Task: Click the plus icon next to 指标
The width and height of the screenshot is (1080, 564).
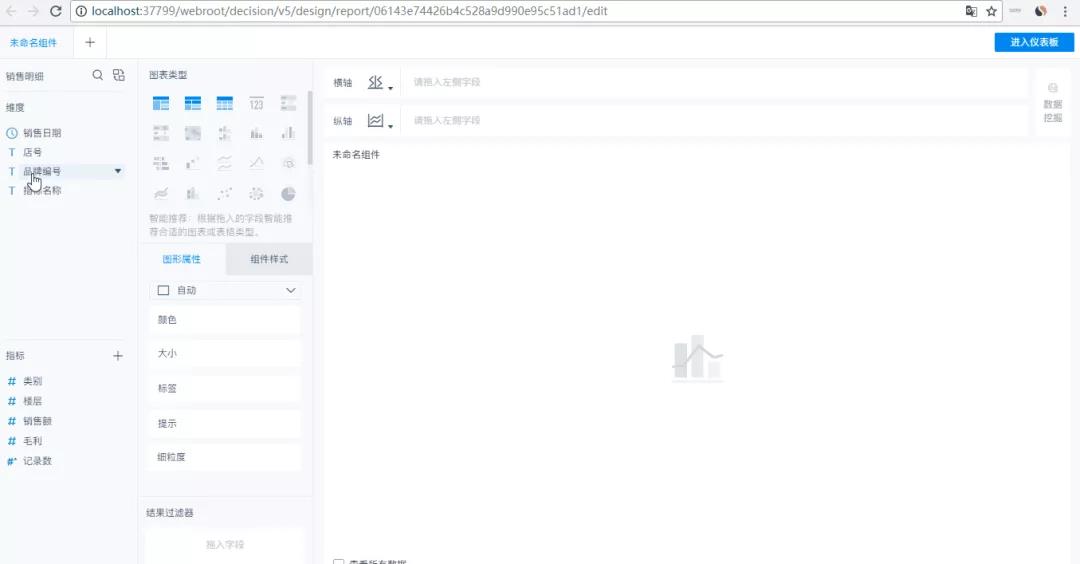Action: tap(118, 356)
